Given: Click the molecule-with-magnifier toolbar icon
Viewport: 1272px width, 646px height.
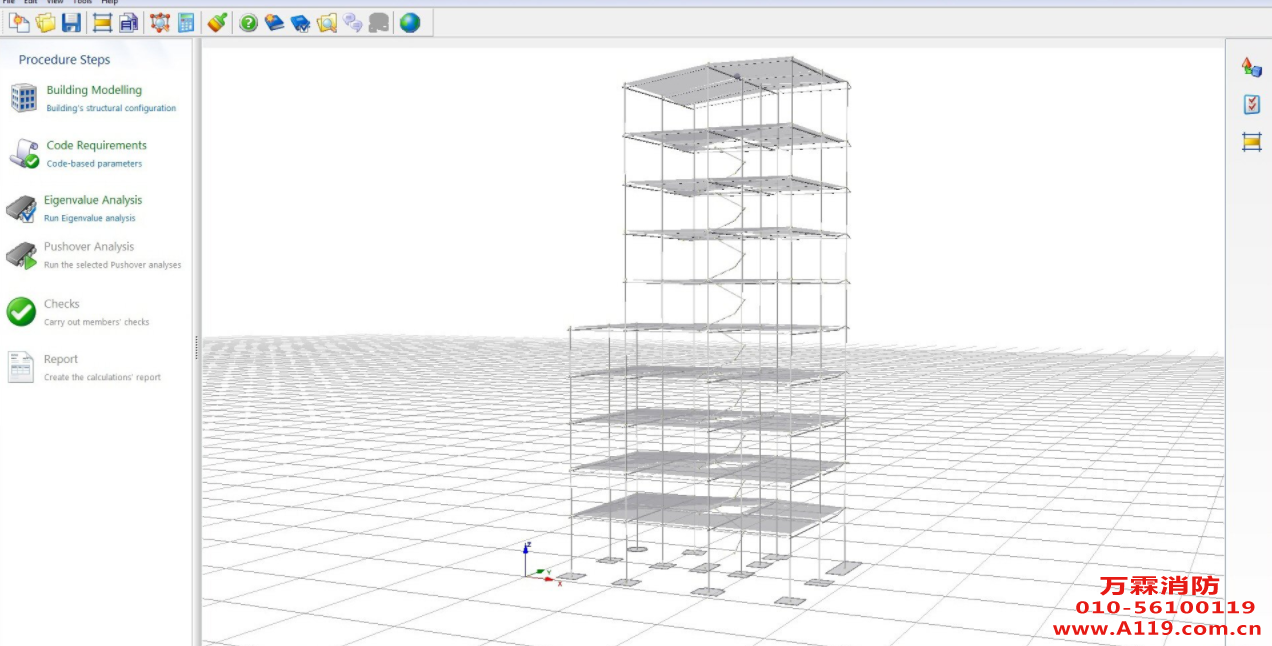Looking at the screenshot, I should click(159, 23).
